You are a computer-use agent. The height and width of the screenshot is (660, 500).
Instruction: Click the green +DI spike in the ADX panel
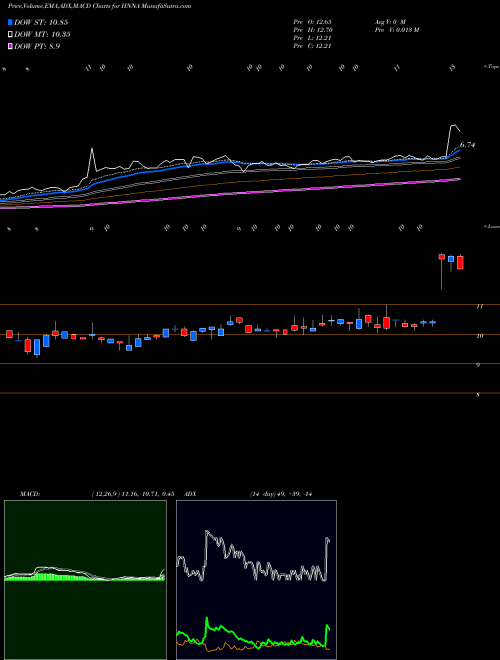coord(207,620)
